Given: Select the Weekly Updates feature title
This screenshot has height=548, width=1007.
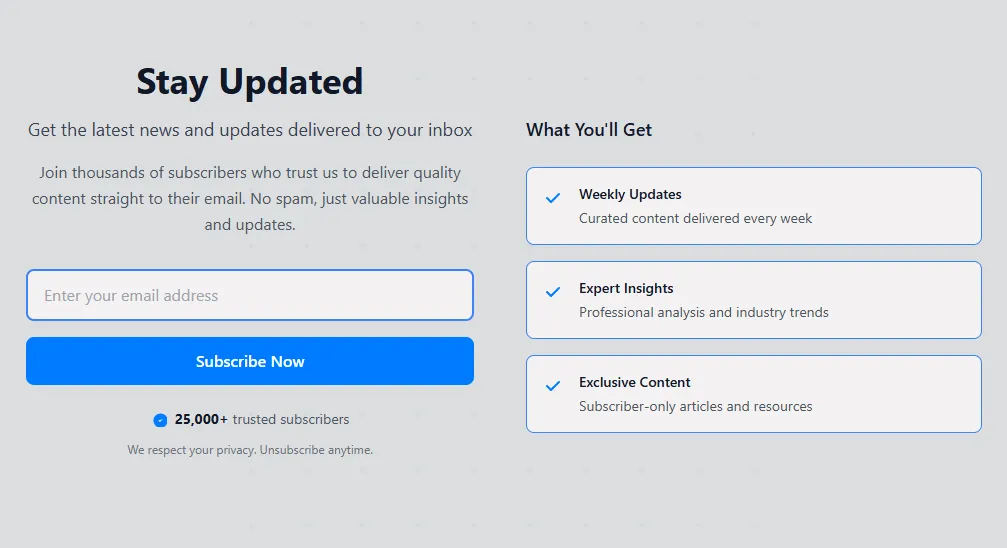Looking at the screenshot, I should (x=630, y=194).
